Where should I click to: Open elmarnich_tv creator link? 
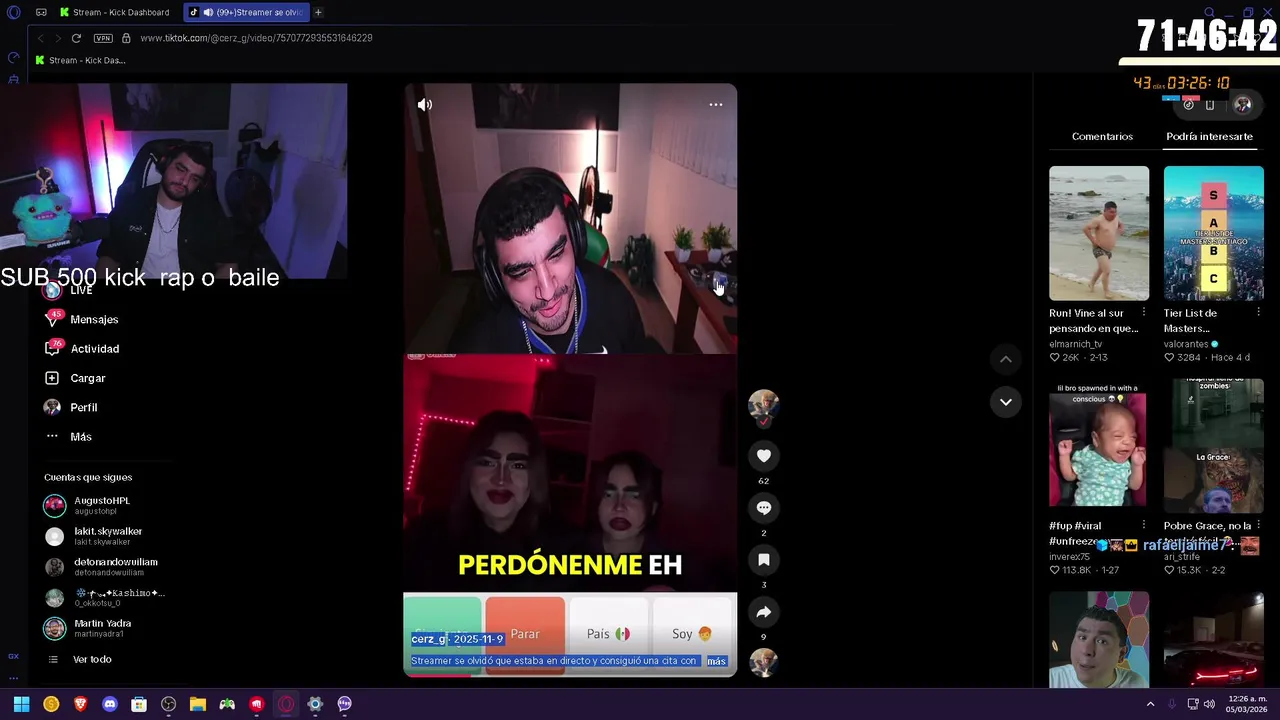tap(1075, 344)
